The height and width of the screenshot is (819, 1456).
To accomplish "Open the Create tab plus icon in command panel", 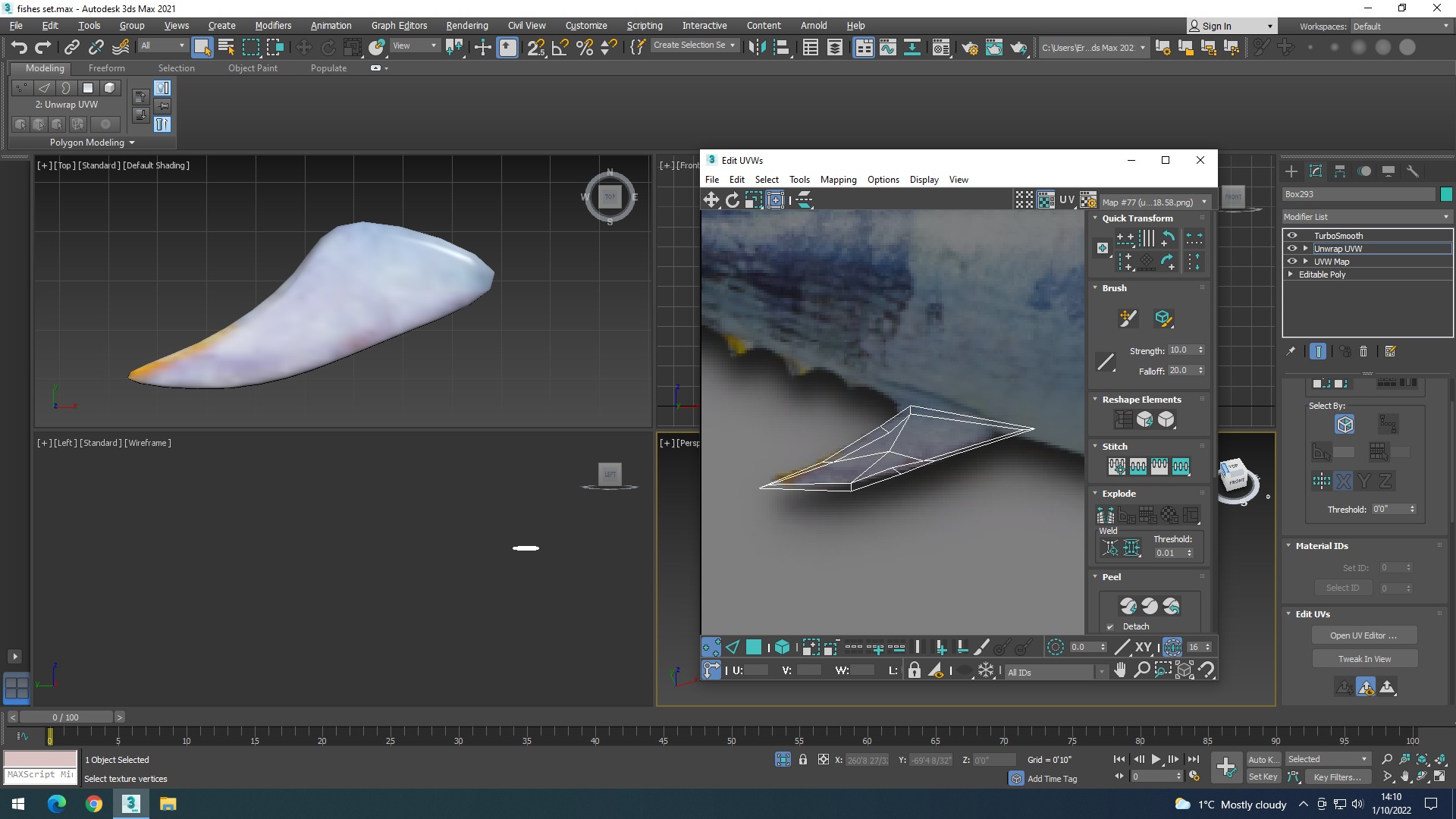I will pos(1291,171).
